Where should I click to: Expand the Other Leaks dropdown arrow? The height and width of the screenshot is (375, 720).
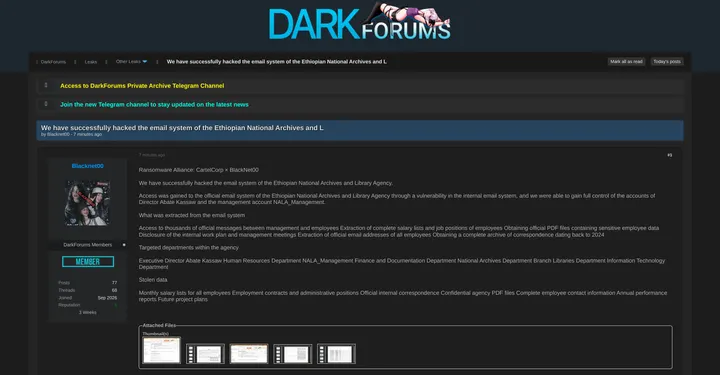(x=145, y=62)
